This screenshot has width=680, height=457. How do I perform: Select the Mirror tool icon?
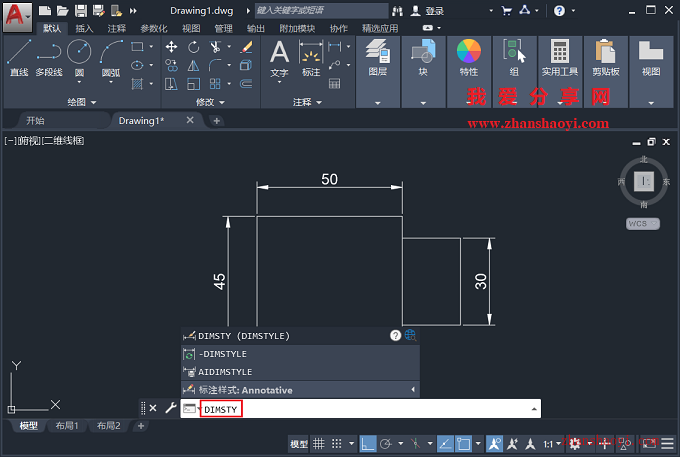tap(193, 65)
